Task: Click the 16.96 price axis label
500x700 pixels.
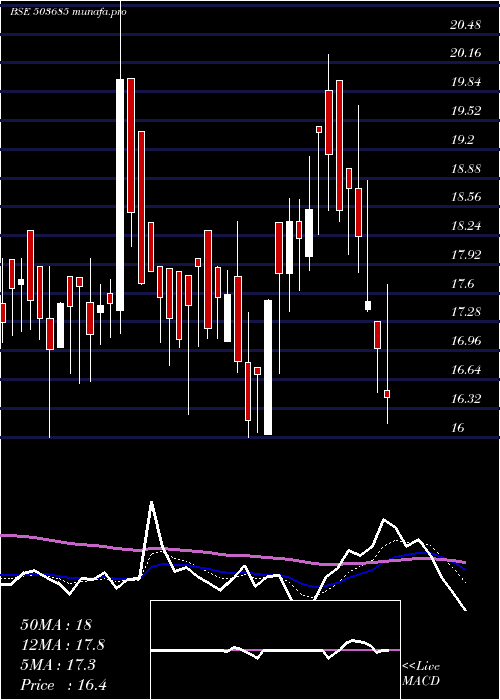Action: point(466,341)
